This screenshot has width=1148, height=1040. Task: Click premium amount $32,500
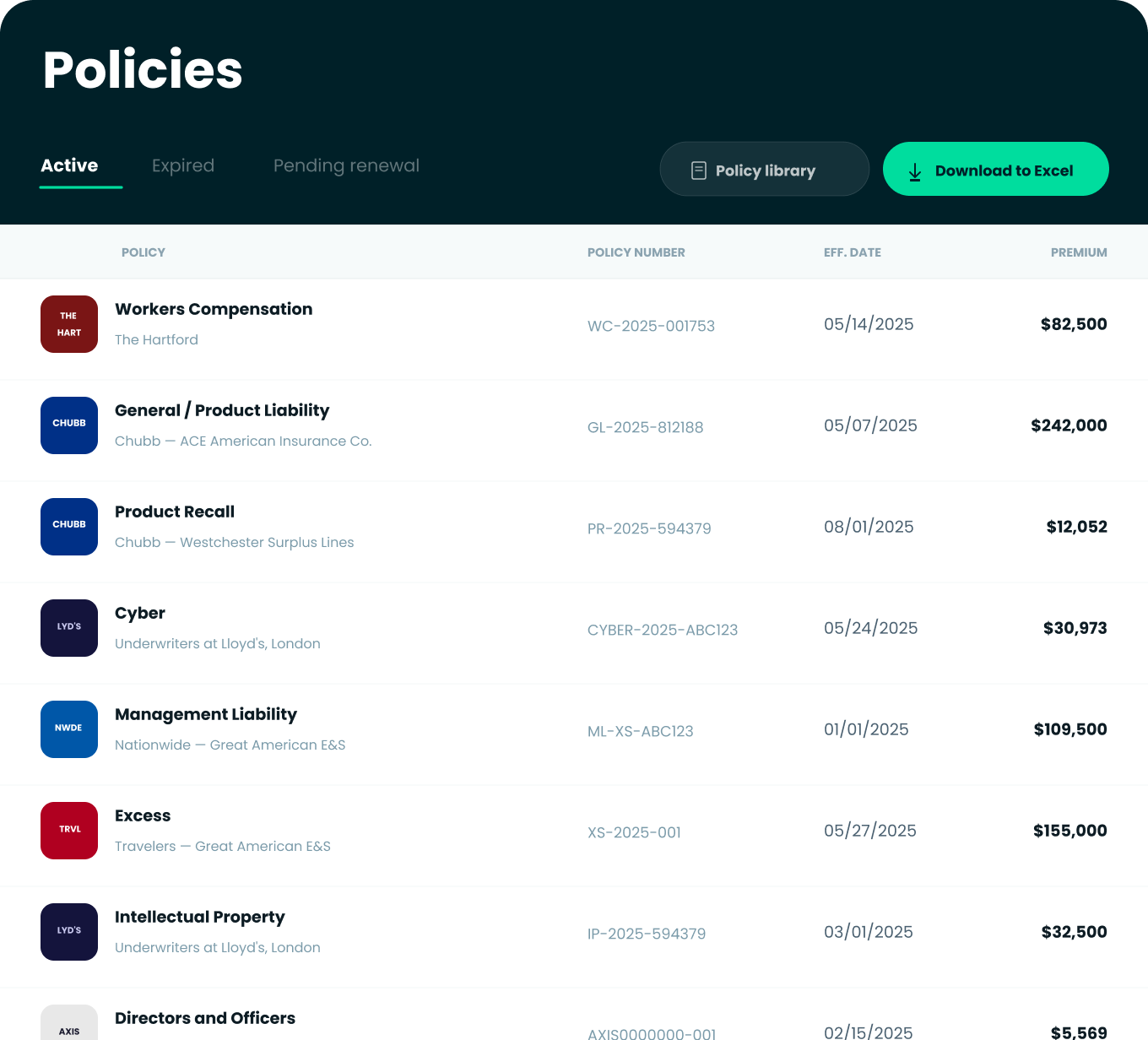tap(1074, 932)
